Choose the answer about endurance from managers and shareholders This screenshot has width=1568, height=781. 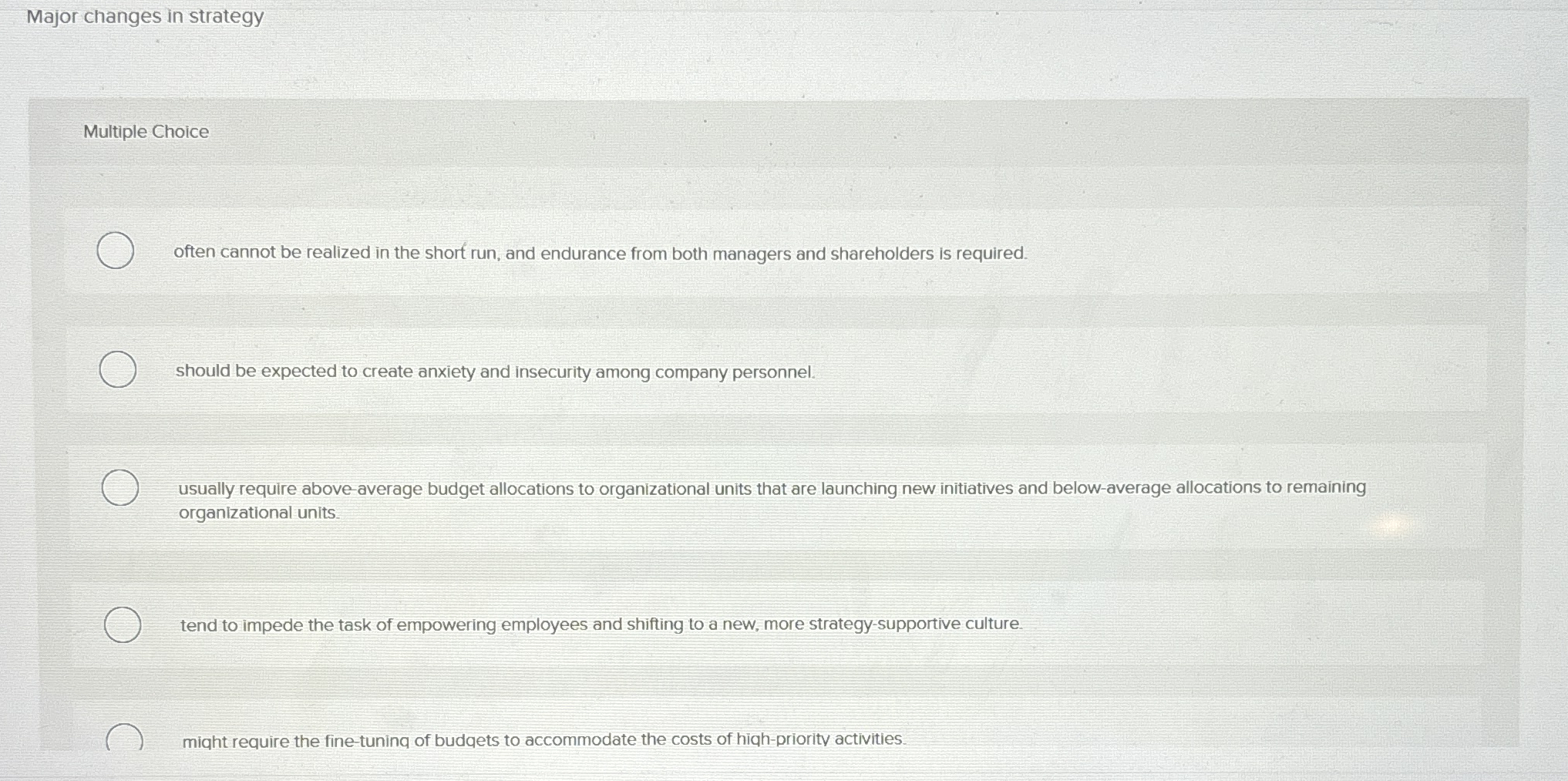point(600,252)
